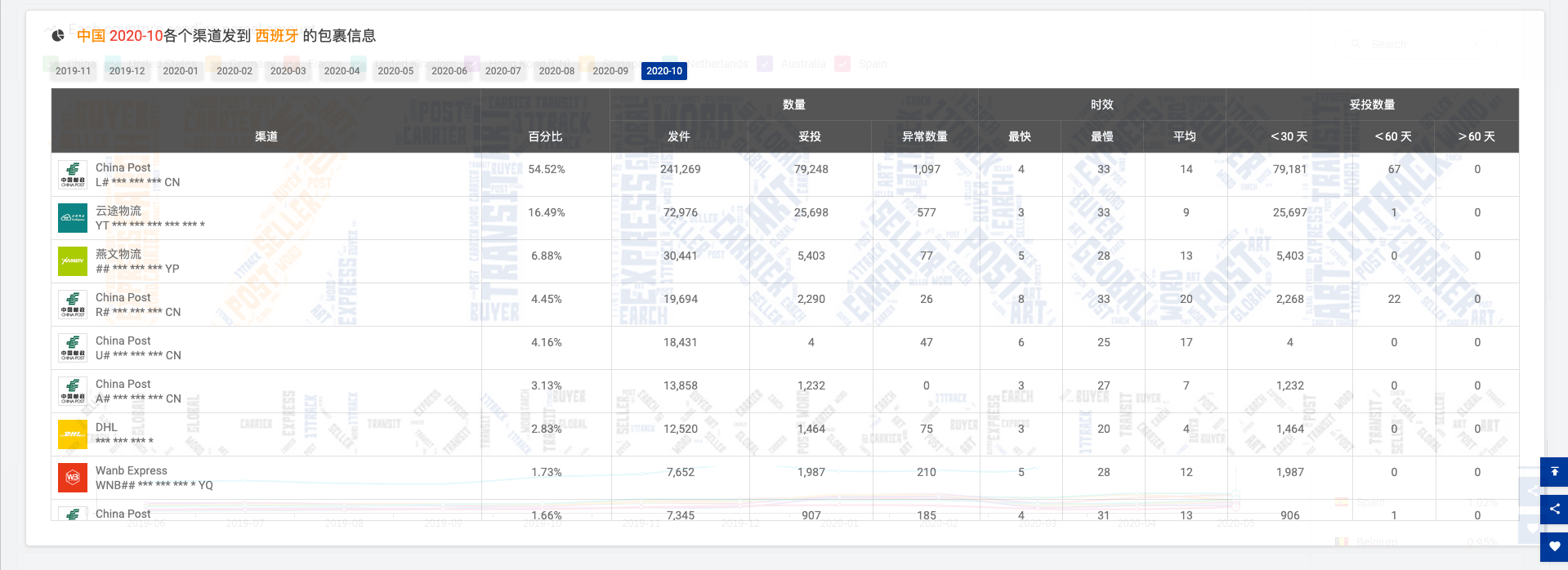The height and width of the screenshot is (570, 1568).
Task: Click the 平均 column header
Action: [x=1185, y=136]
